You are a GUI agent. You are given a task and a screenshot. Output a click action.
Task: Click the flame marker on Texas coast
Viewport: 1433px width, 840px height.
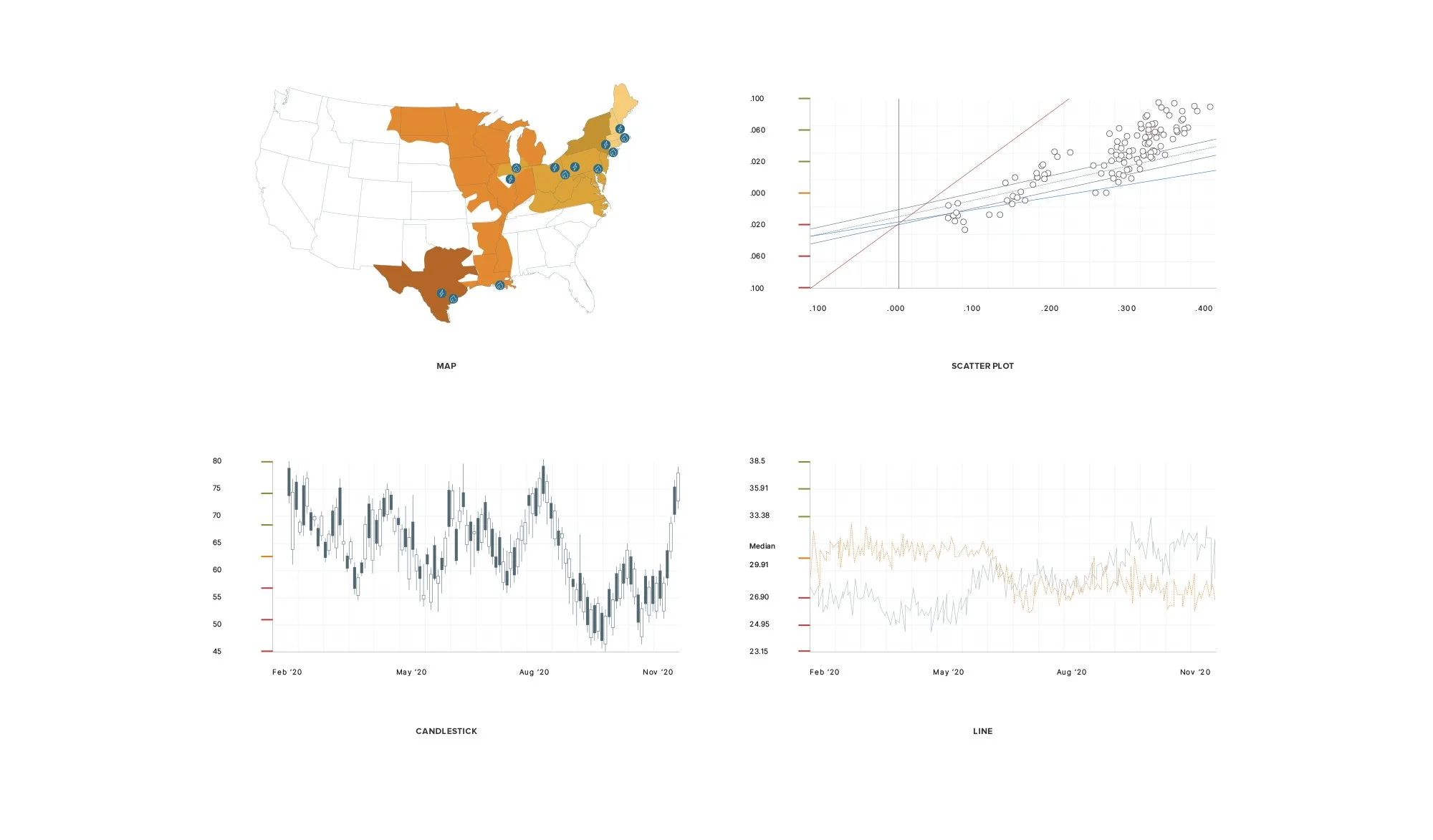click(x=453, y=299)
